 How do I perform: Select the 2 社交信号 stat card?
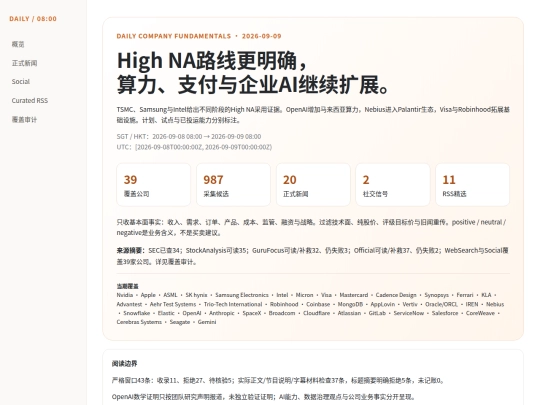[x=393, y=185]
